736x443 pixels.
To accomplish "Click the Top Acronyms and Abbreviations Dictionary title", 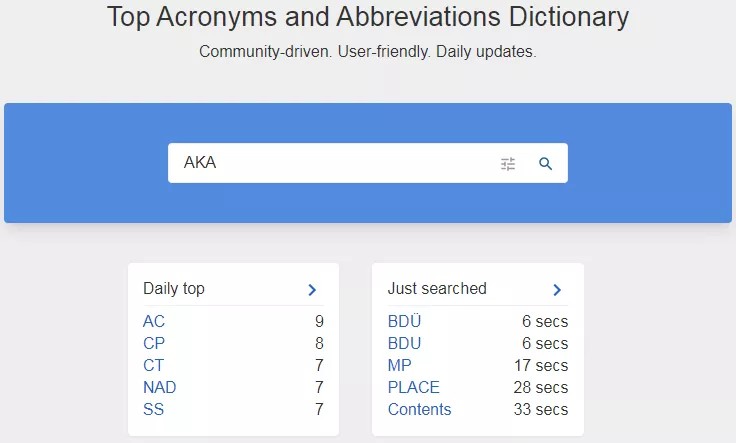I will coord(368,17).
